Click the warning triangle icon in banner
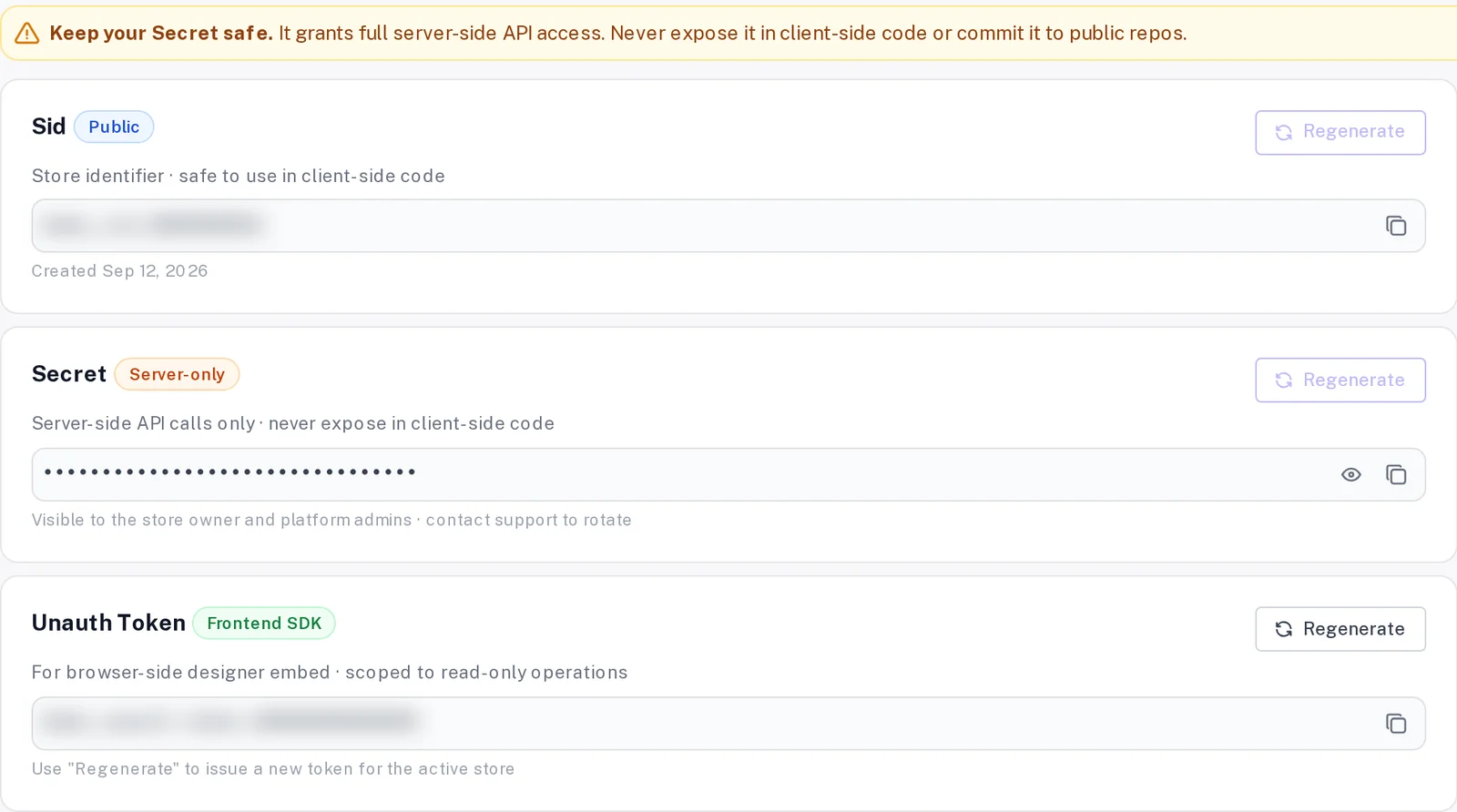 [x=27, y=34]
